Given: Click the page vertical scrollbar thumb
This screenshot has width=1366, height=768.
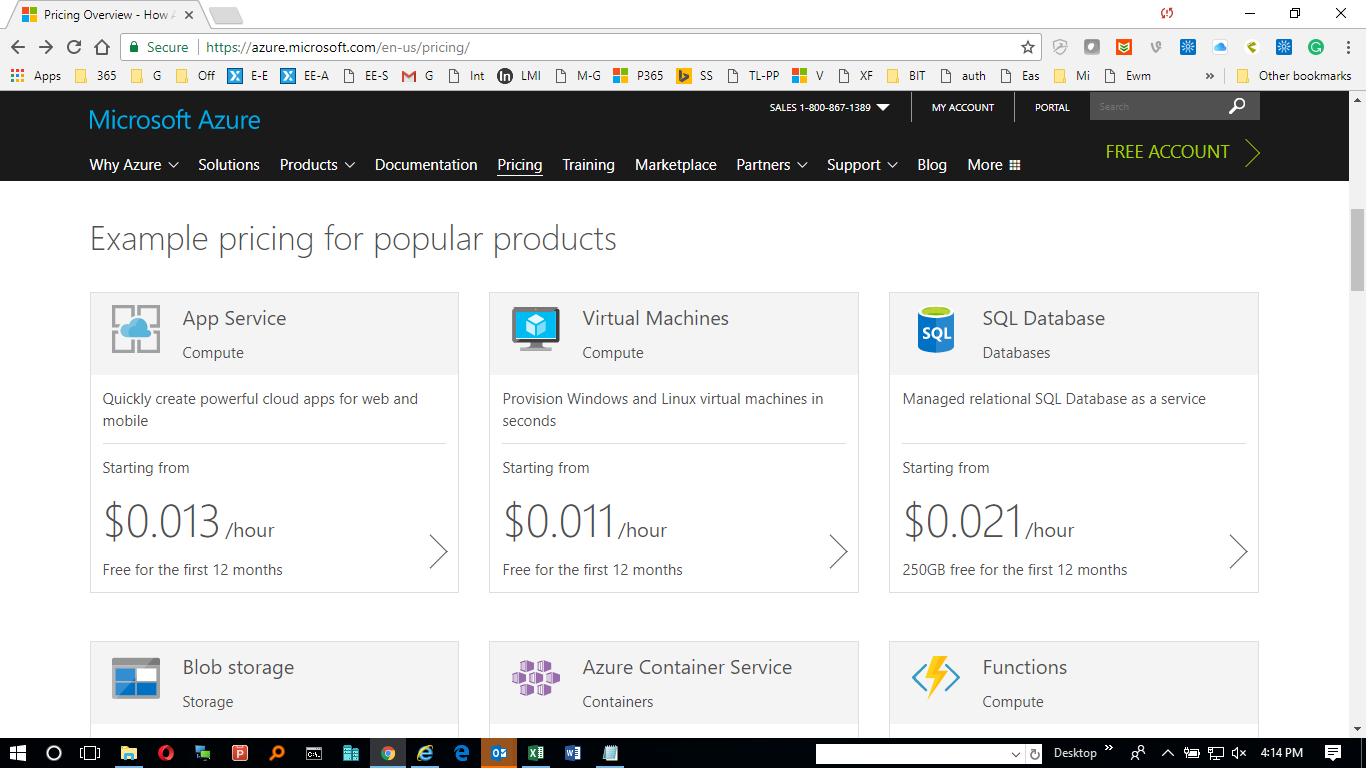Looking at the screenshot, I should click(x=1357, y=251).
